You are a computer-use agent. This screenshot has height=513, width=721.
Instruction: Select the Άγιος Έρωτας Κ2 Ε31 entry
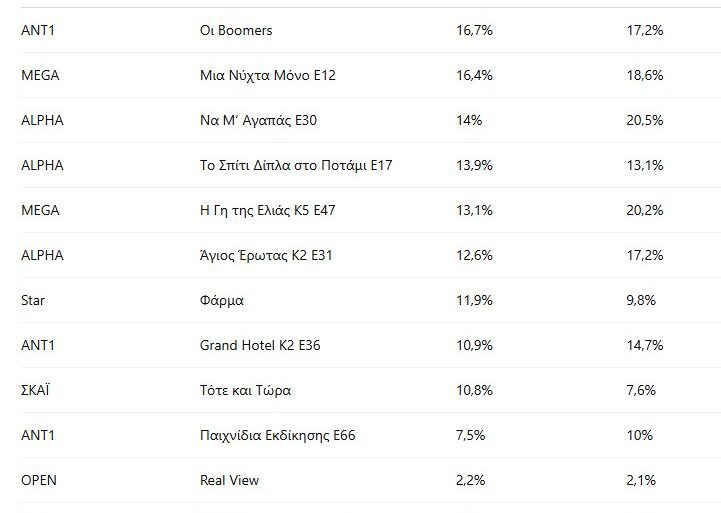(266, 255)
